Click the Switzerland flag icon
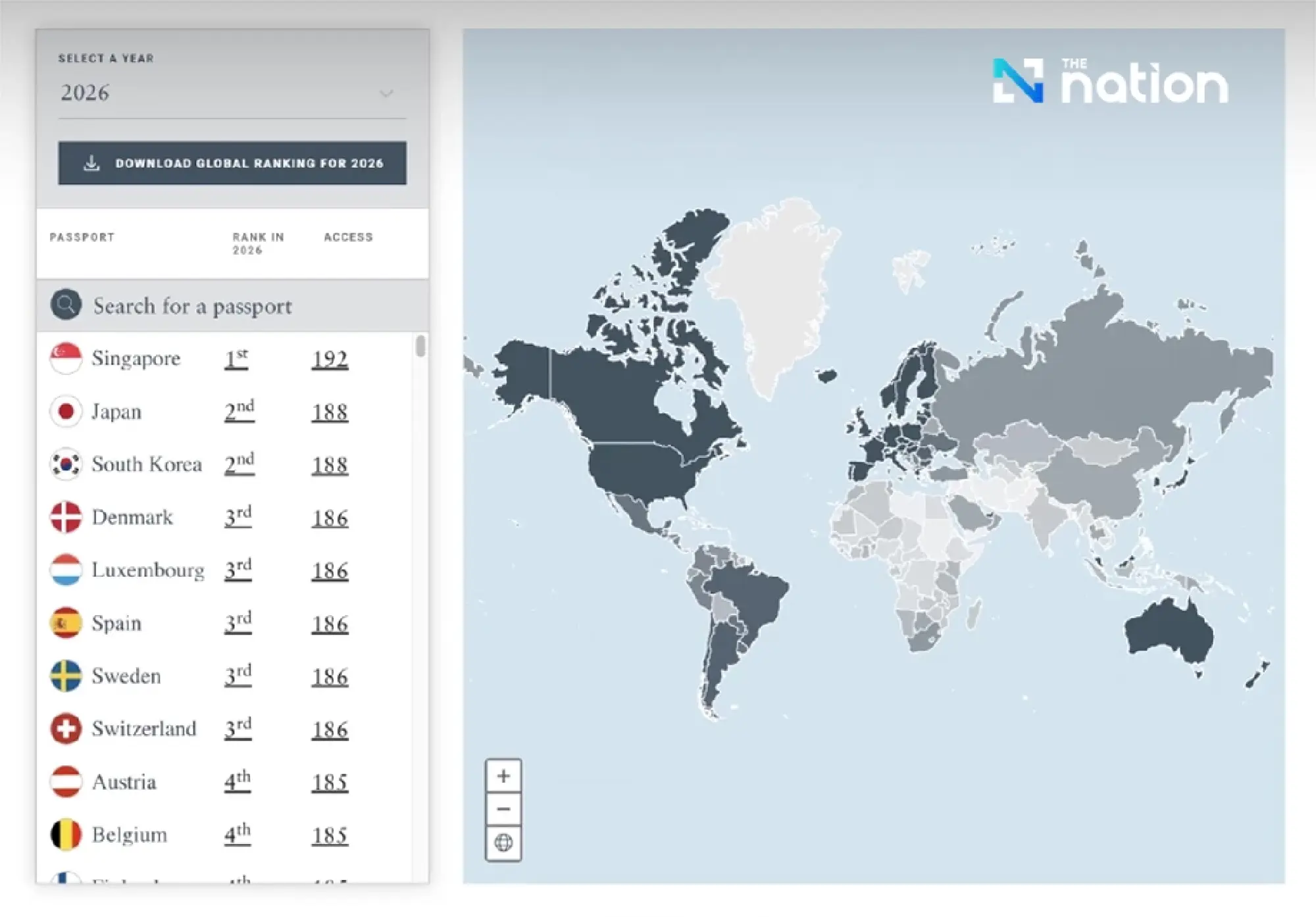Viewport: 1316px width, 917px height. tap(66, 729)
